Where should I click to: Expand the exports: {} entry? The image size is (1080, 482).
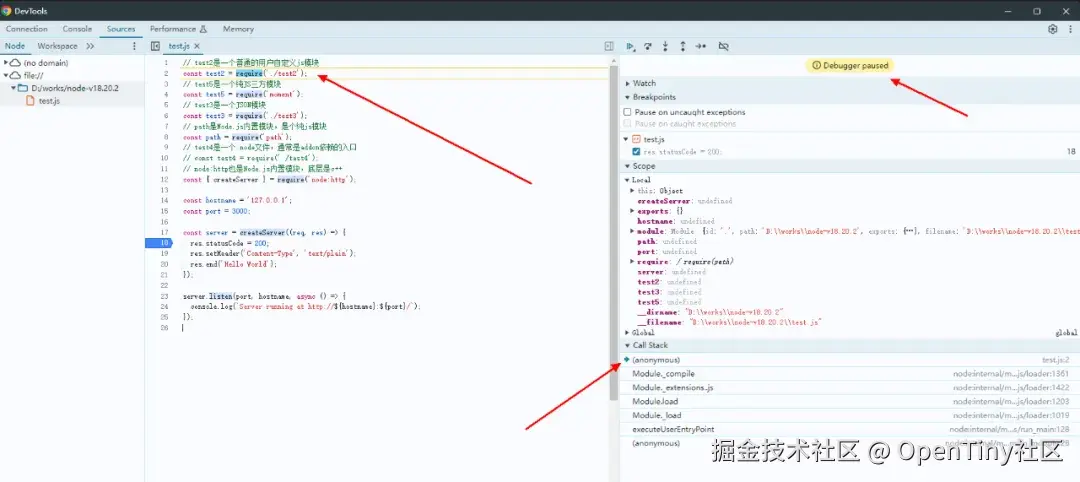click(633, 211)
